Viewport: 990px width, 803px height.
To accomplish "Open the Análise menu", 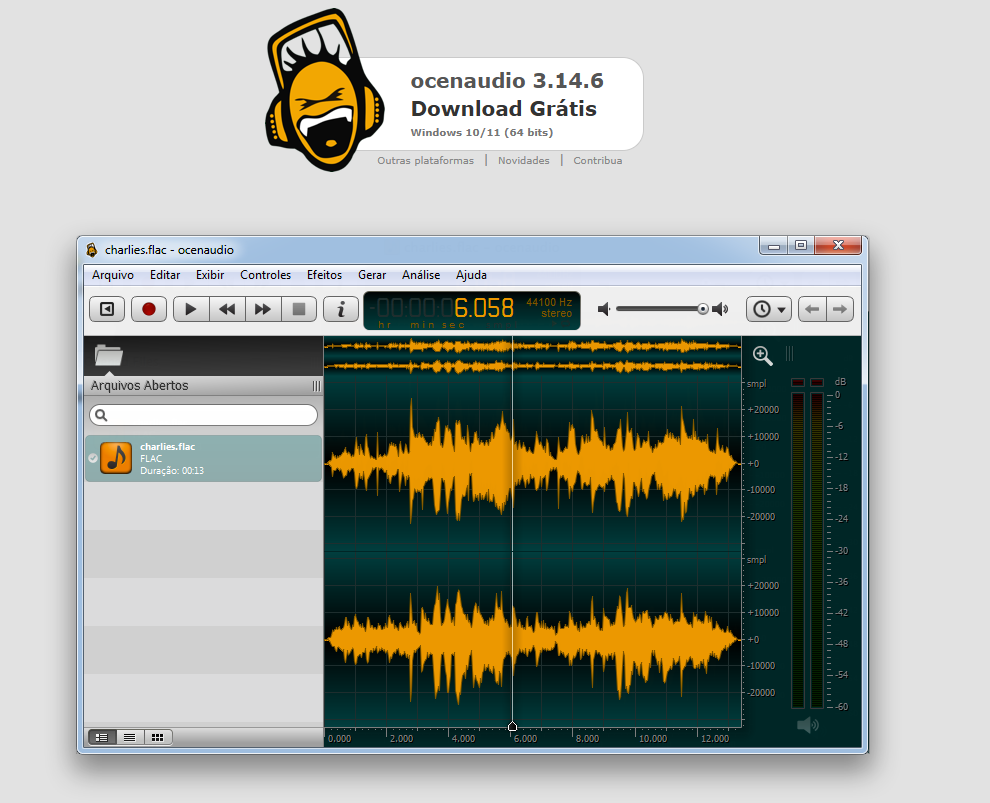I will tap(421, 275).
